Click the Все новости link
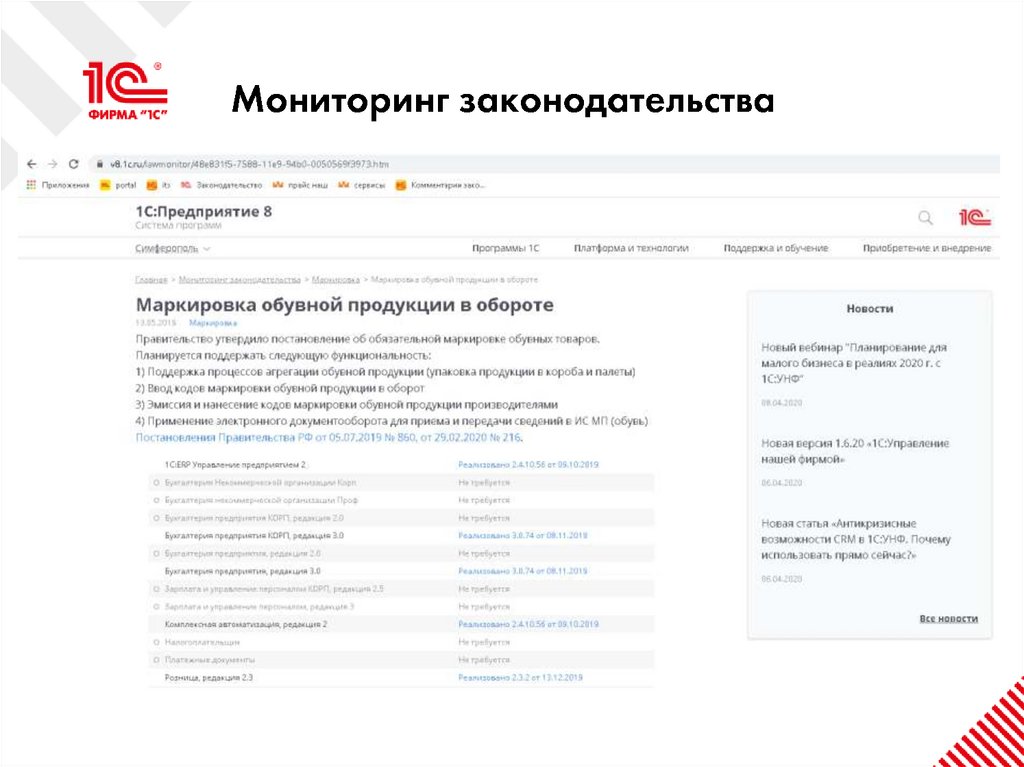Screen dimensions: 1024x767 pyautogui.click(x=948, y=618)
